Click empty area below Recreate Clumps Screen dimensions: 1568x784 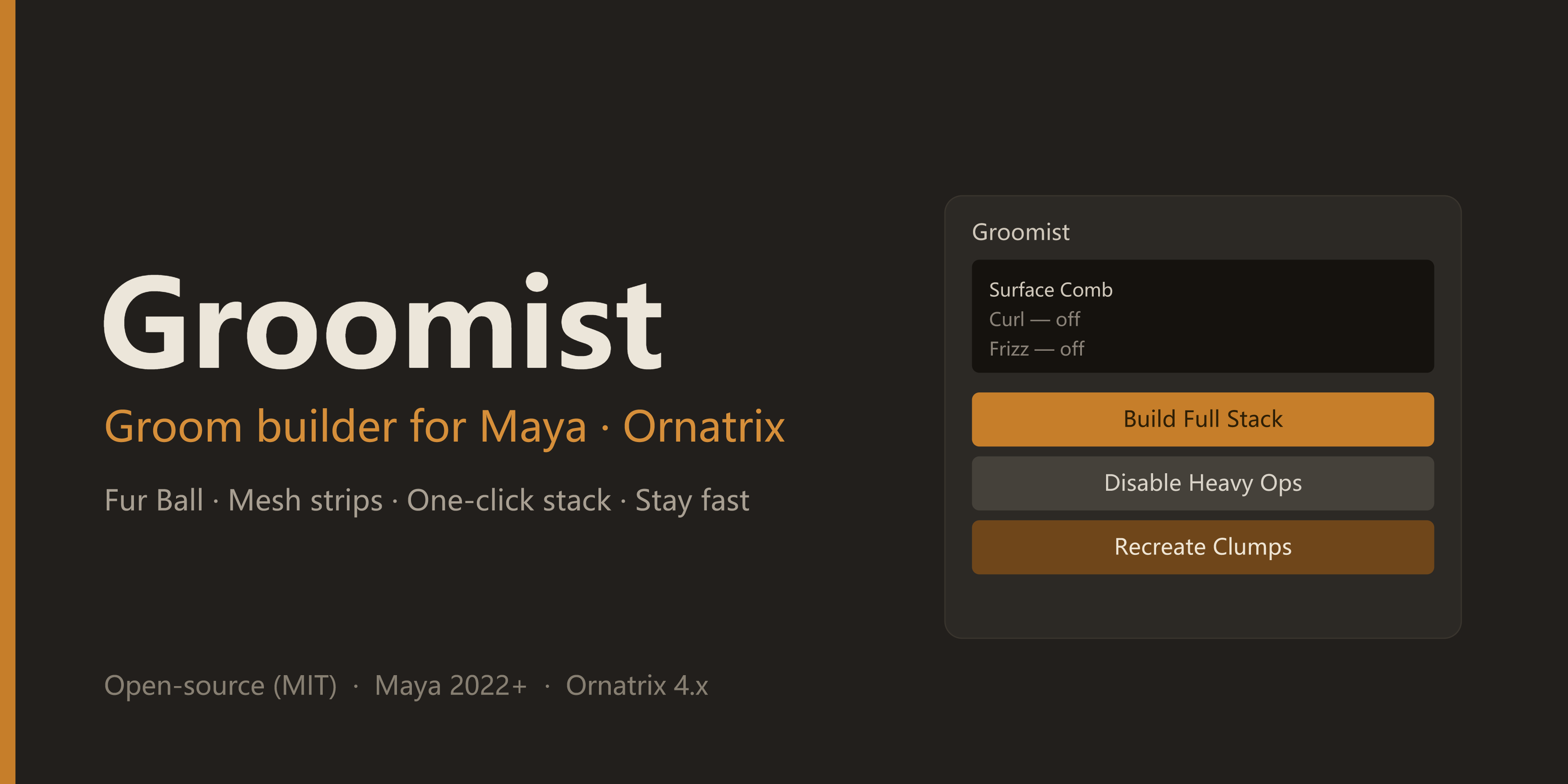(x=1203, y=606)
